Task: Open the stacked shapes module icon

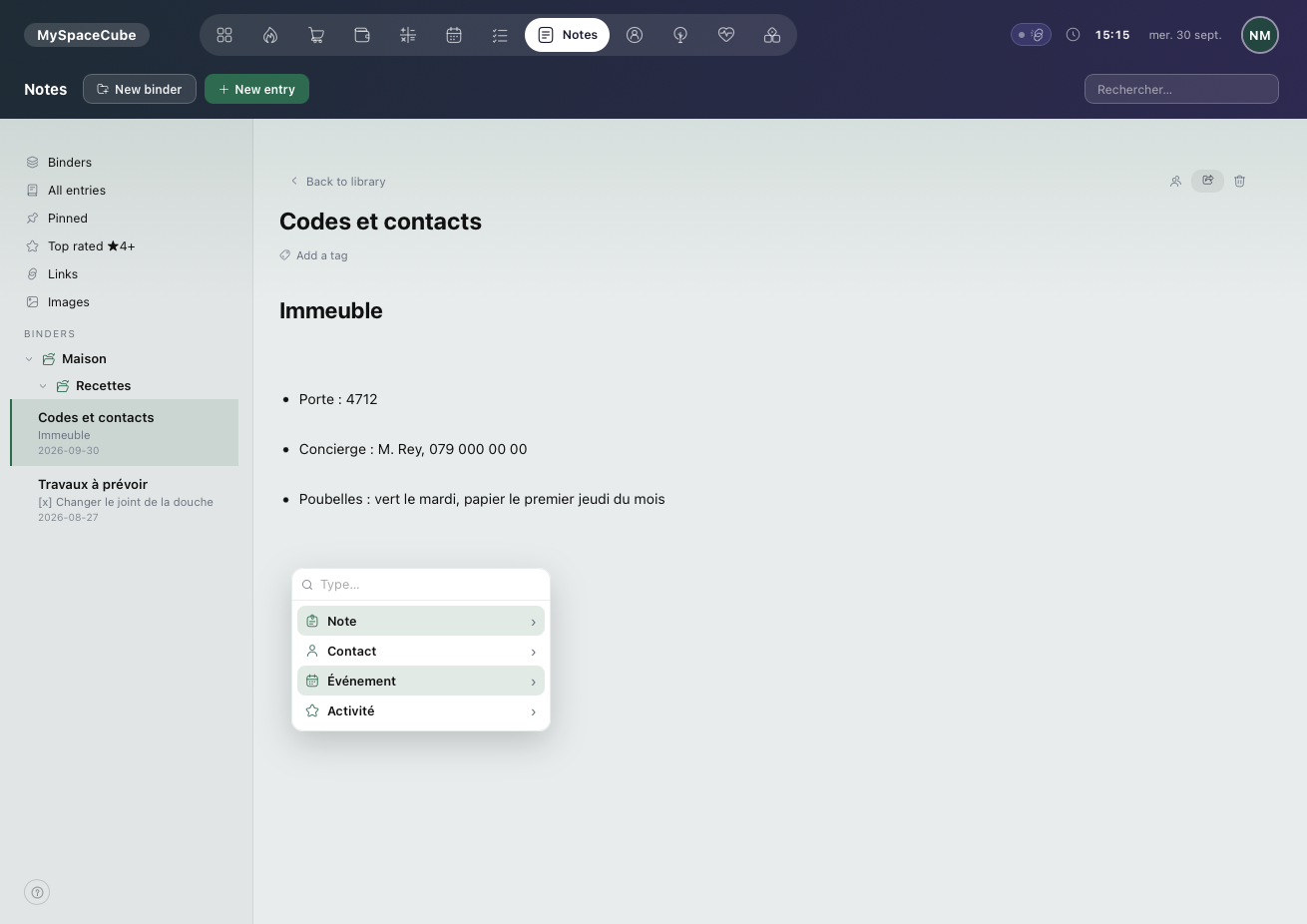Action: 772,35
